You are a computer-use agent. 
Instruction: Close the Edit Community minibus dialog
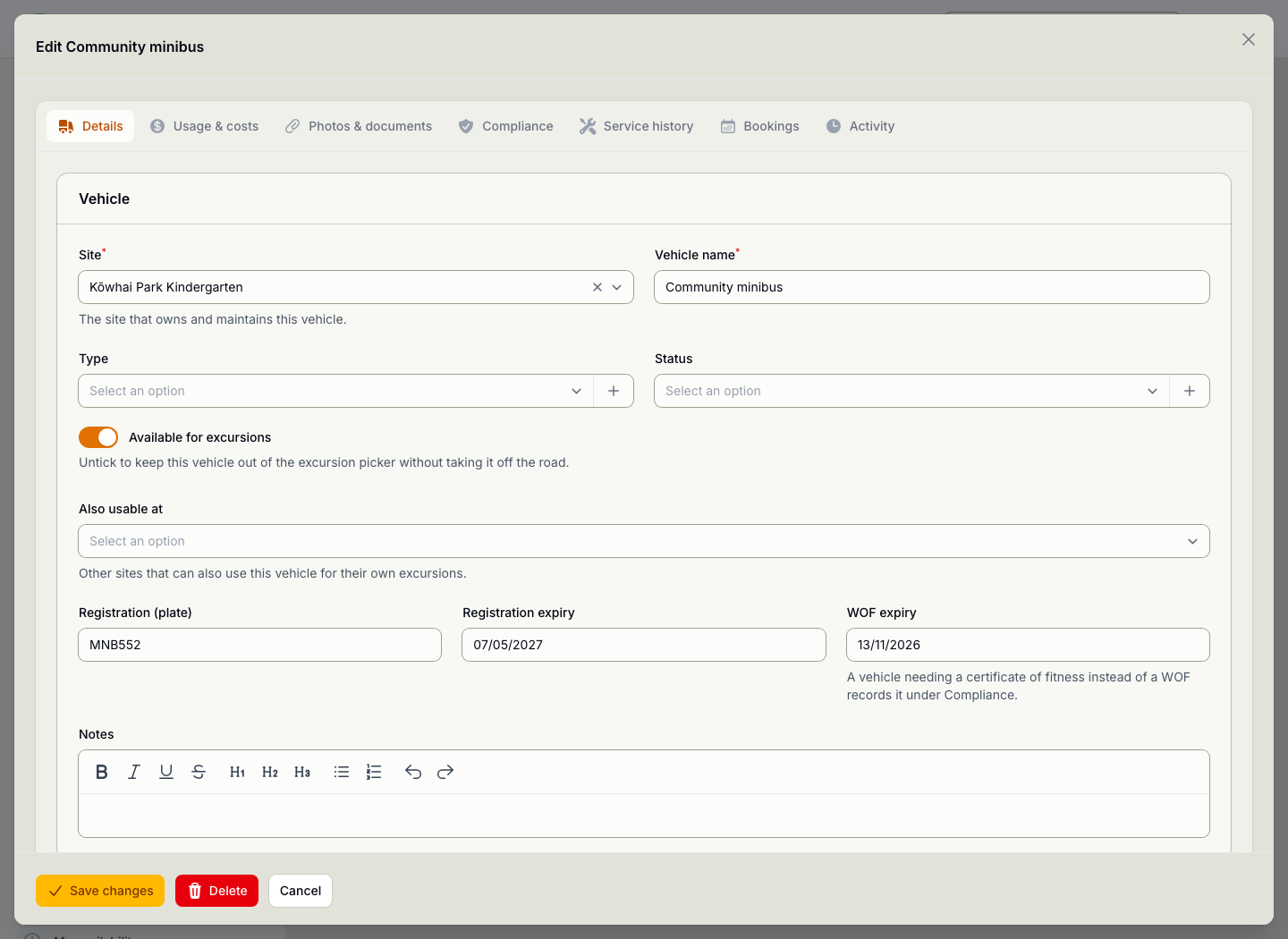point(1249,39)
